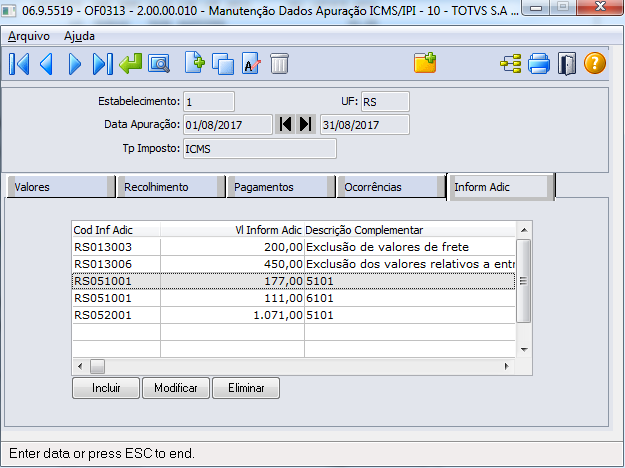
Task: Click value cell 450,00
Action: point(232,264)
